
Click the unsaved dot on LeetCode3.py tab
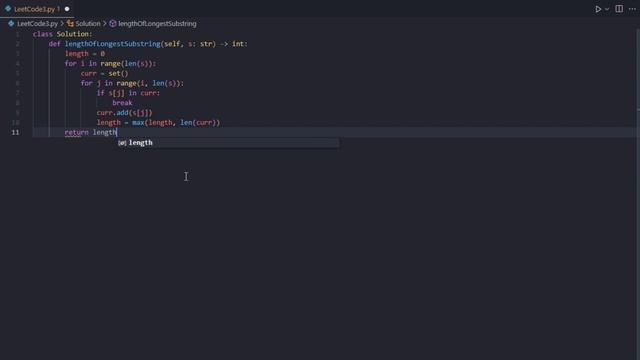[x=67, y=9]
